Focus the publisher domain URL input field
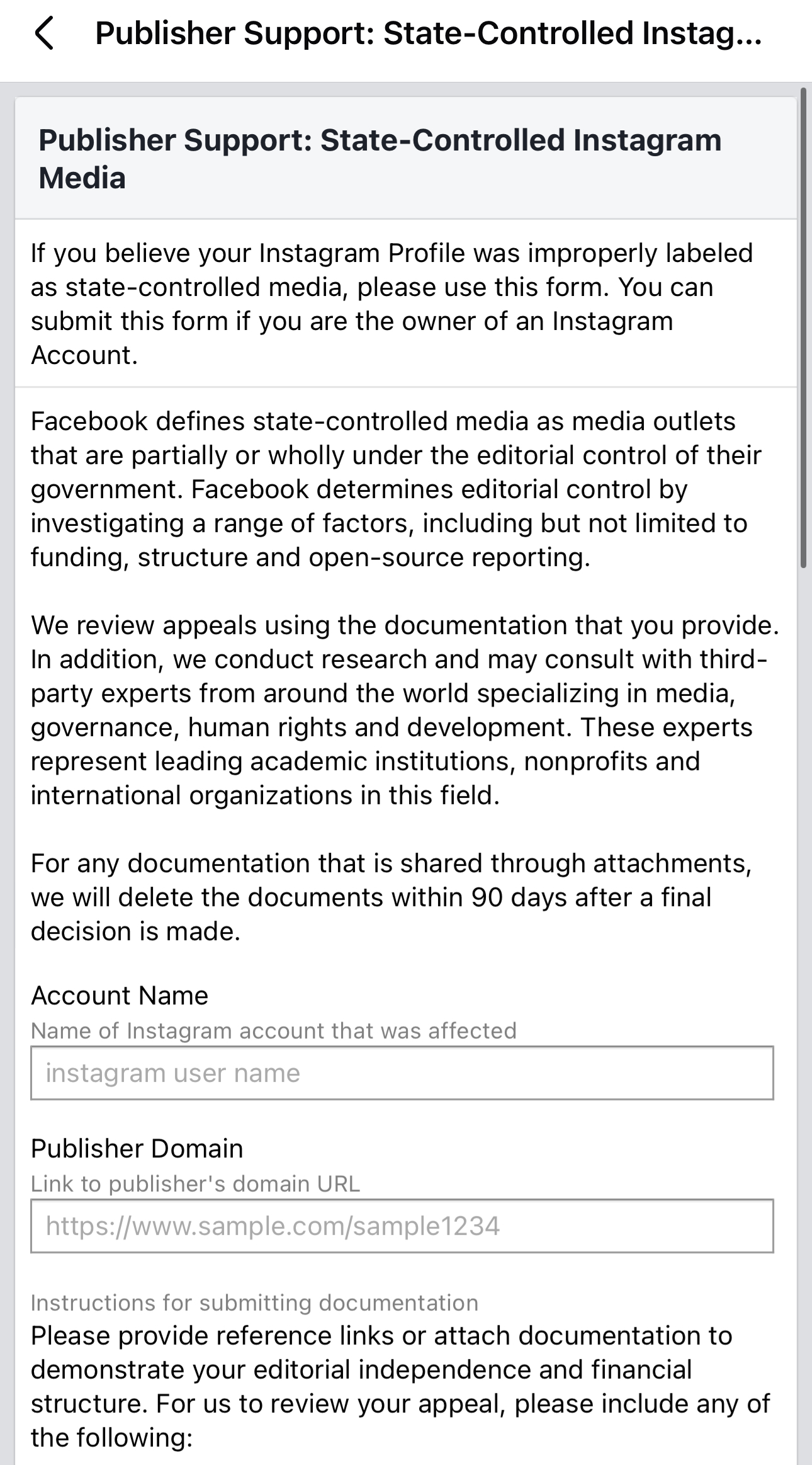This screenshot has width=812, height=1465. pos(402,1226)
